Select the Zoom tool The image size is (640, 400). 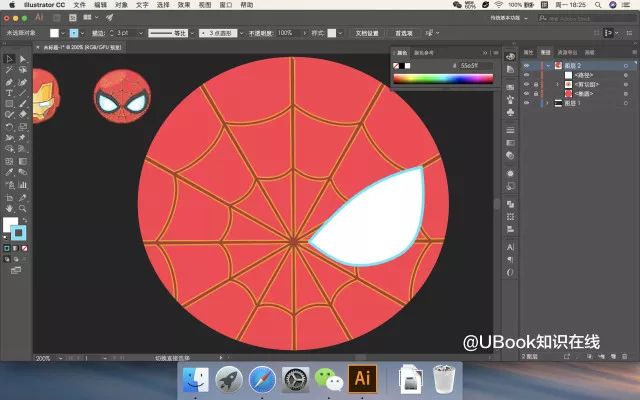[x=23, y=209]
